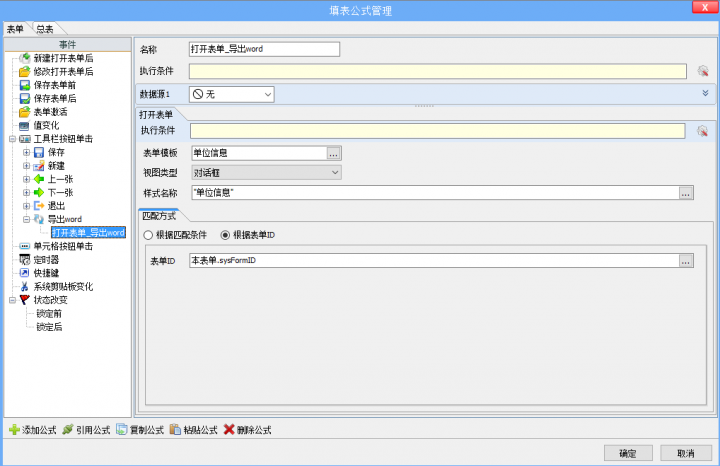720x466 pixels.
Task: Click the 取消 button
Action: point(686,453)
